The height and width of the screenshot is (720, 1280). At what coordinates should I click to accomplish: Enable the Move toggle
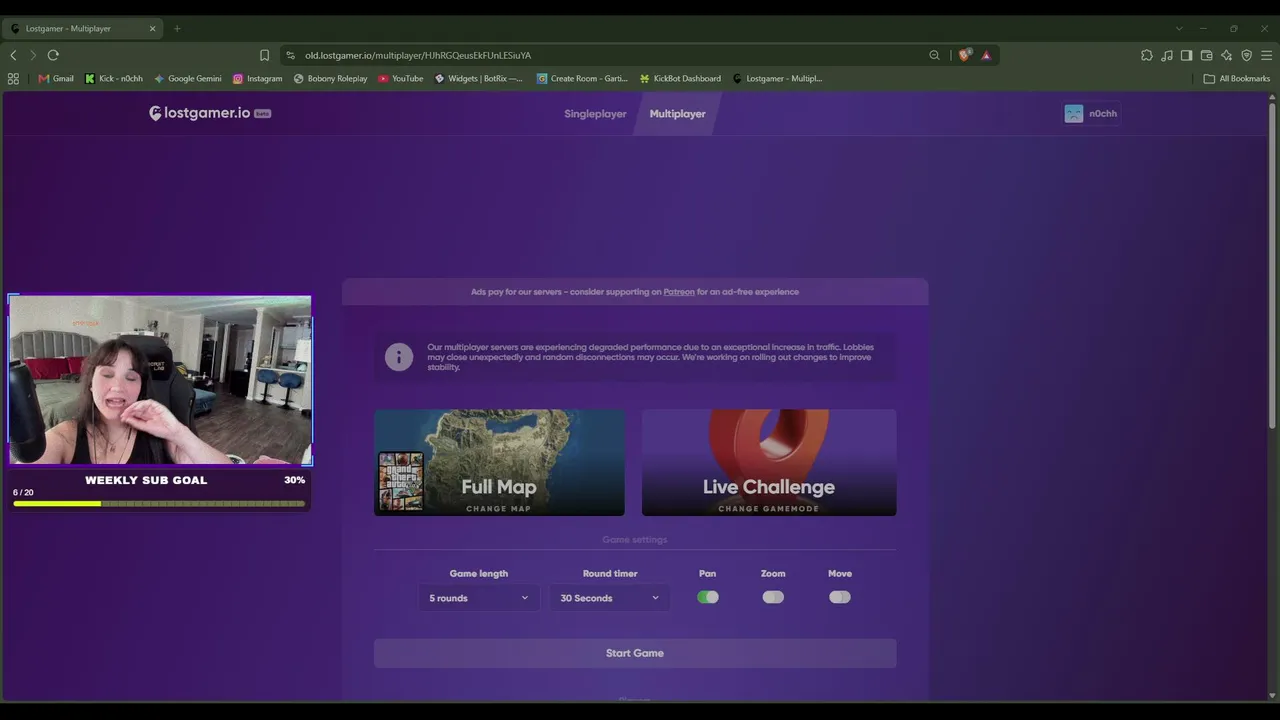tap(840, 597)
